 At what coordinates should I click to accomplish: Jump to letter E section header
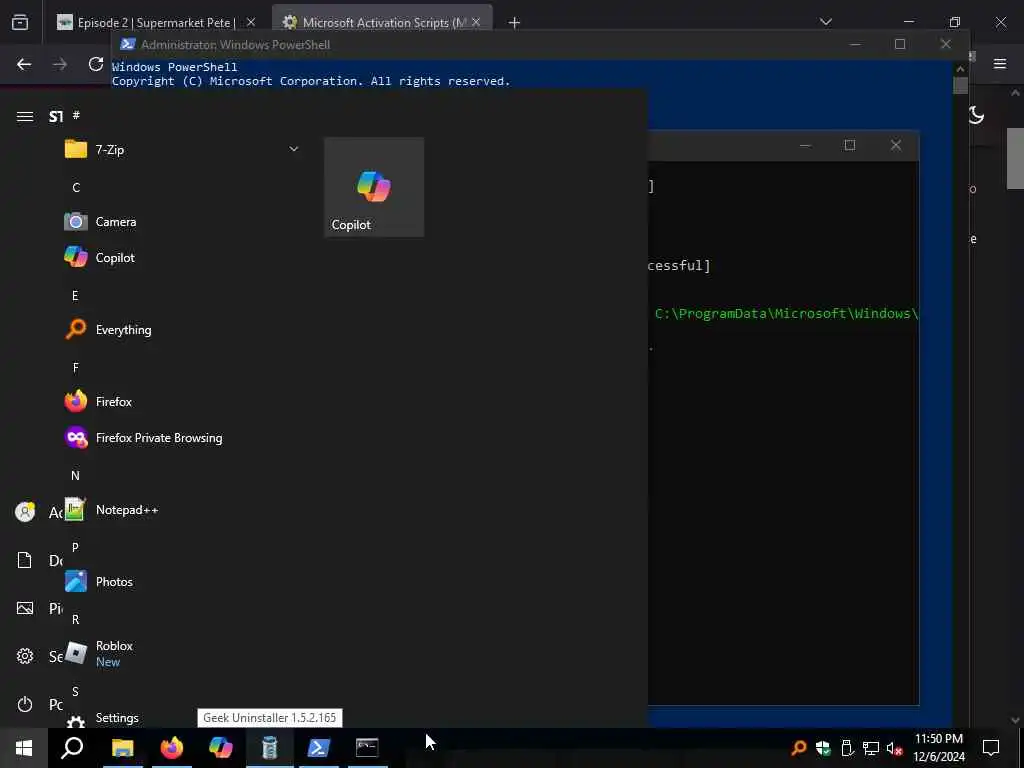click(x=75, y=296)
